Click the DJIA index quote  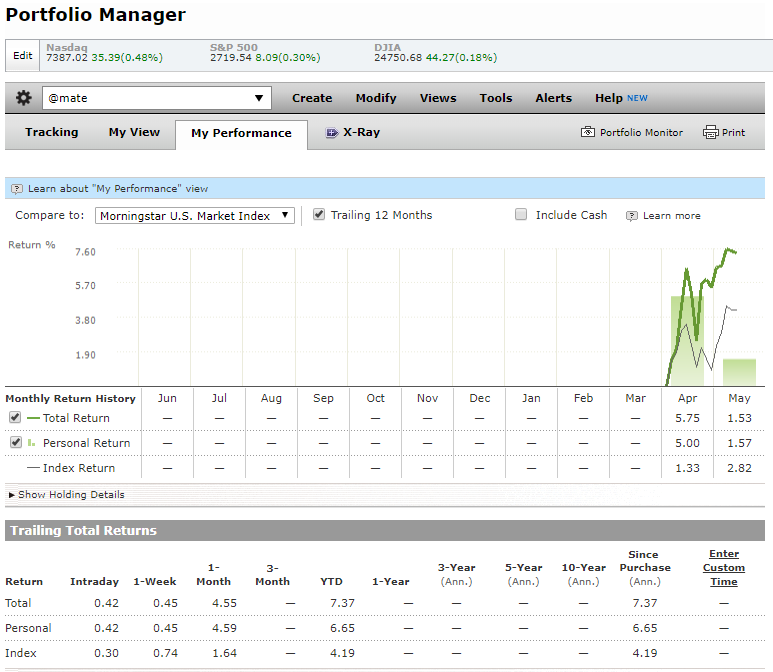pos(435,53)
